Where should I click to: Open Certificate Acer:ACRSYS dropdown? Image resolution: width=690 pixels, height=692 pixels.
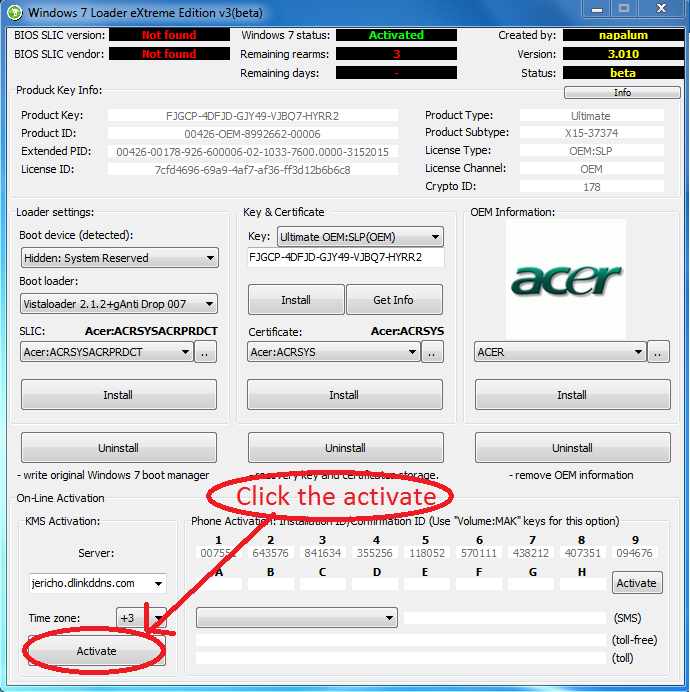[333, 352]
